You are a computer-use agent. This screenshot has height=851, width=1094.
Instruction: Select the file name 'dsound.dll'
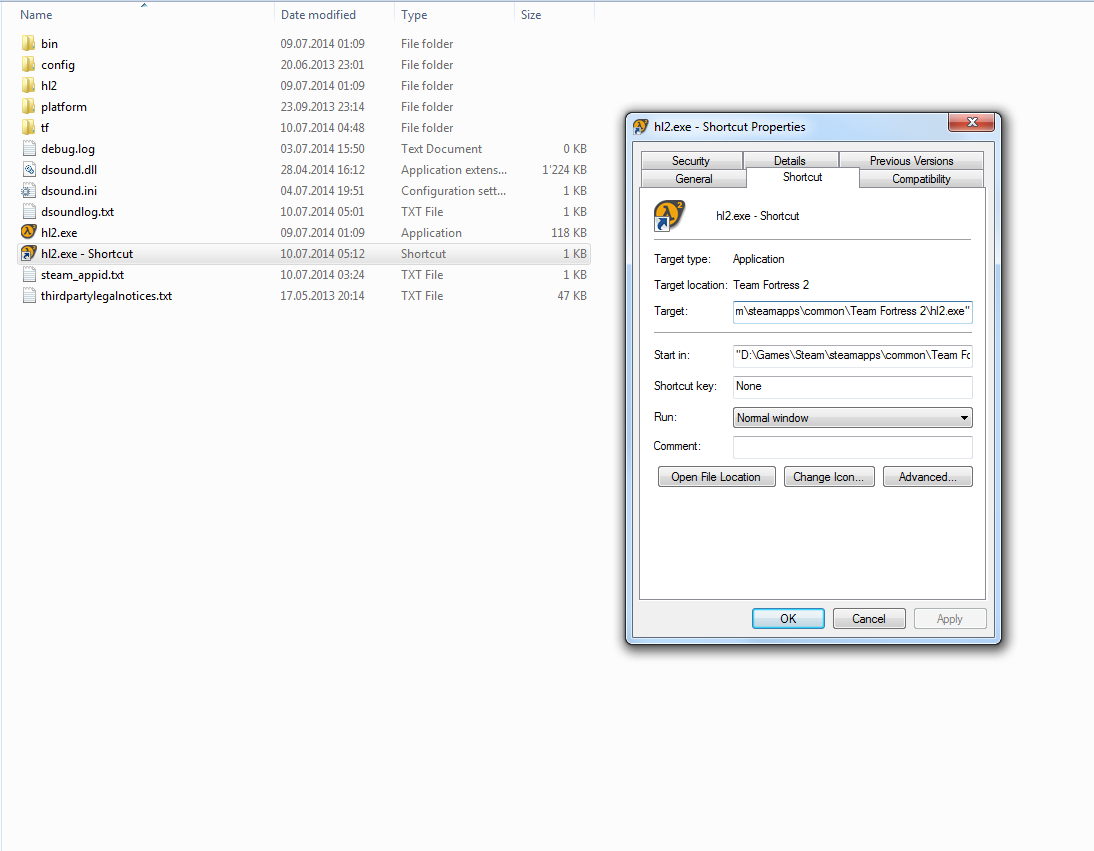69,170
